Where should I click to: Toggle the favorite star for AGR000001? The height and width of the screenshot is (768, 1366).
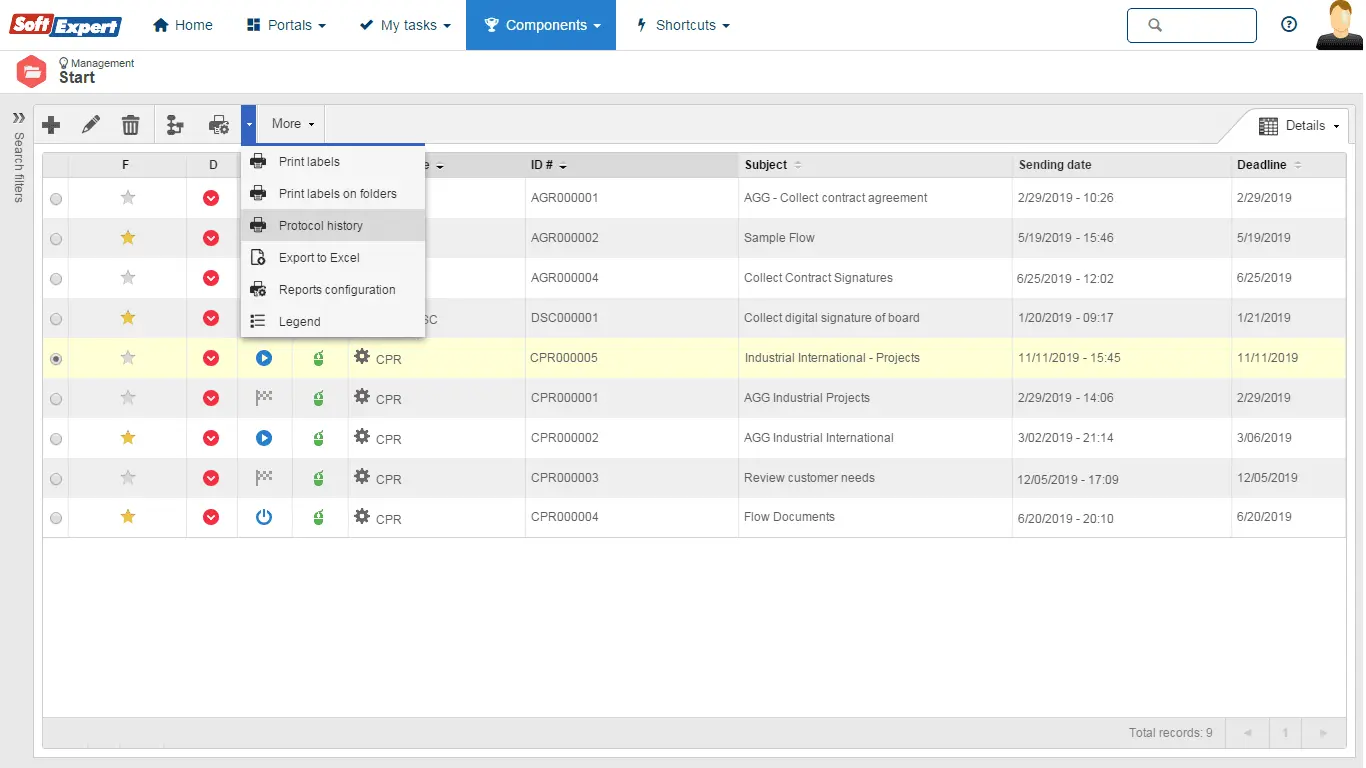click(x=128, y=198)
